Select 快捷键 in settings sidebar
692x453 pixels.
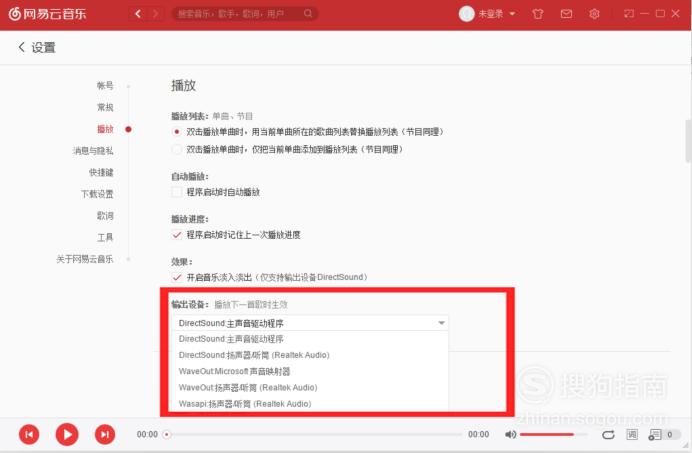pyautogui.click(x=101, y=172)
